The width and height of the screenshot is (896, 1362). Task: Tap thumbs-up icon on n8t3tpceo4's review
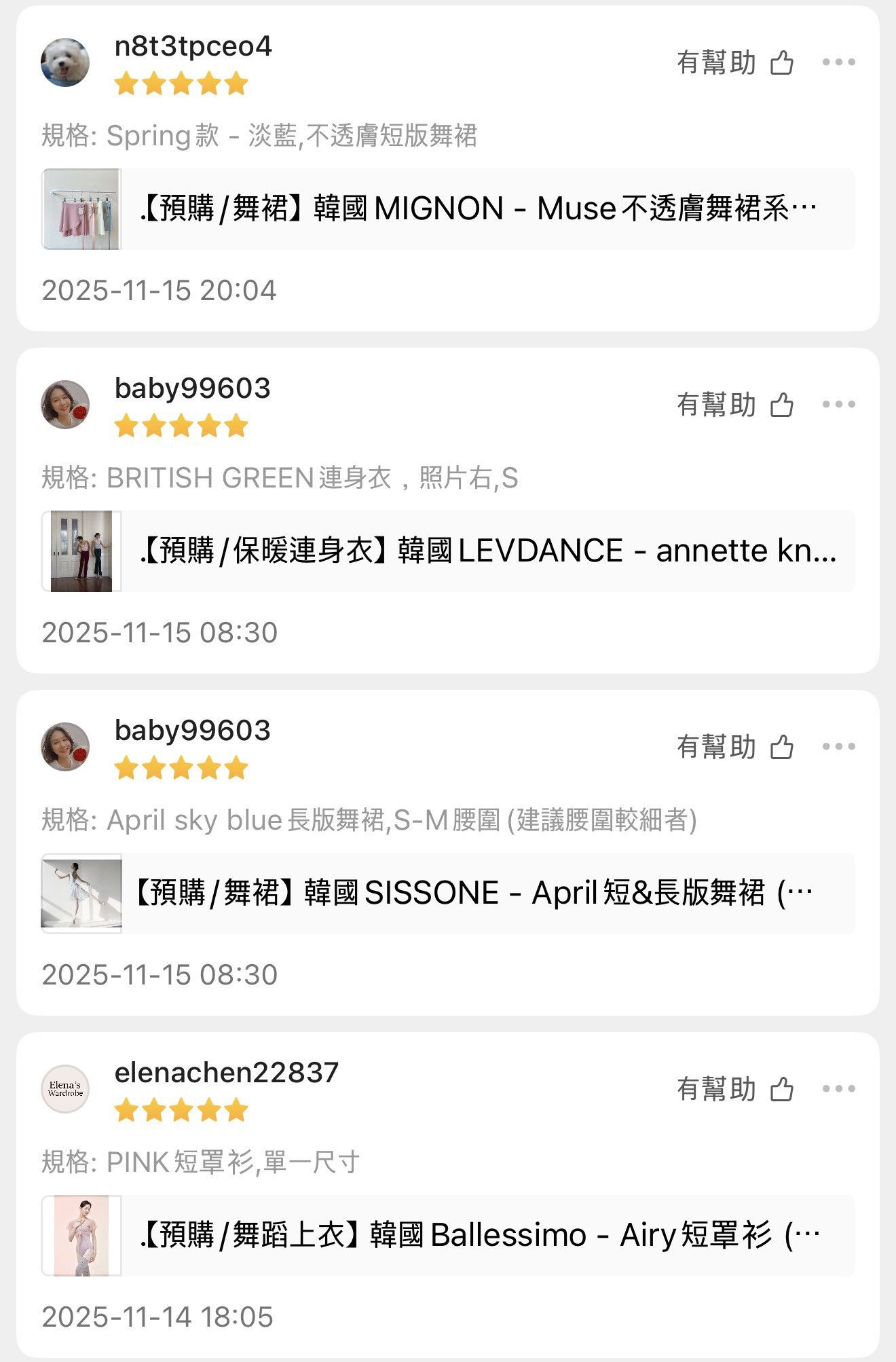coord(782,62)
